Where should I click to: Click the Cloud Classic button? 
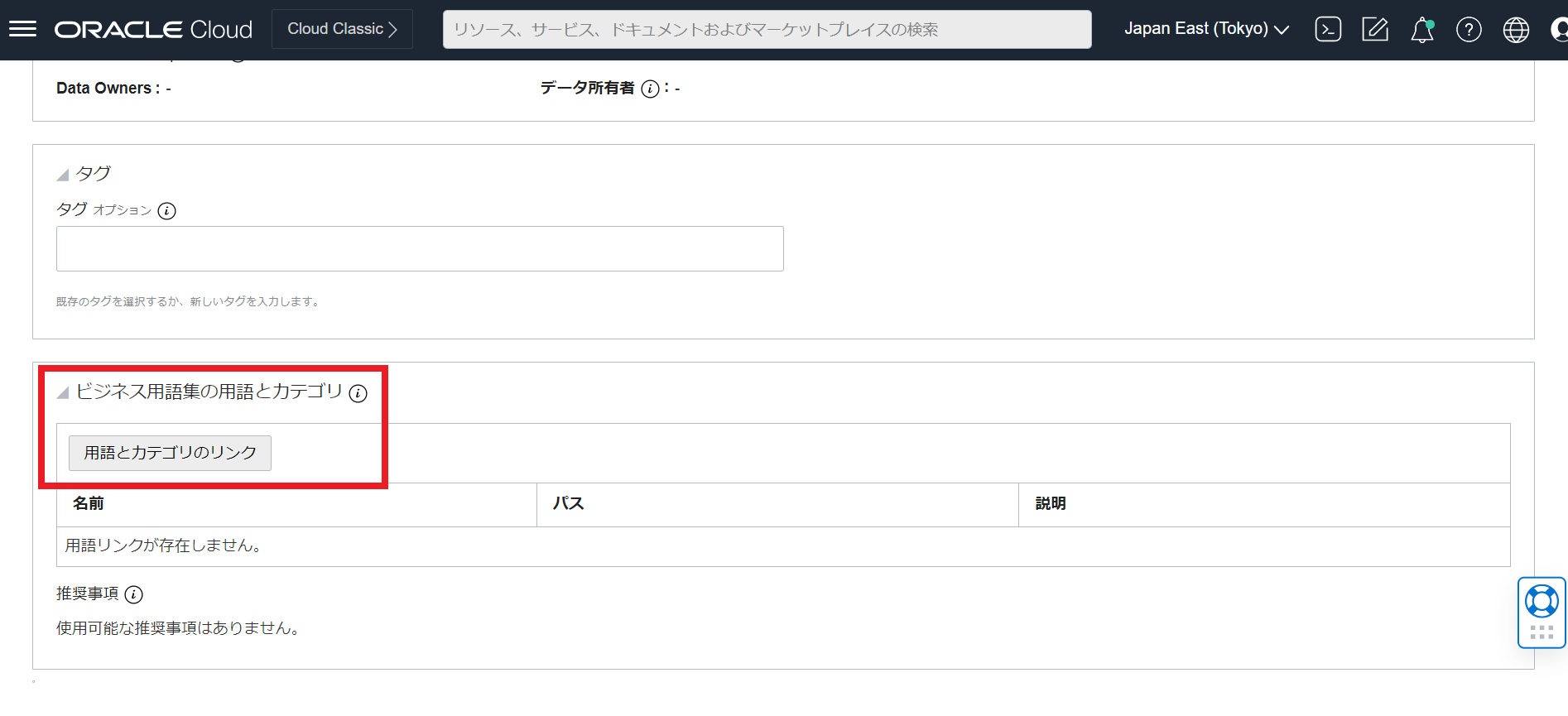(342, 29)
